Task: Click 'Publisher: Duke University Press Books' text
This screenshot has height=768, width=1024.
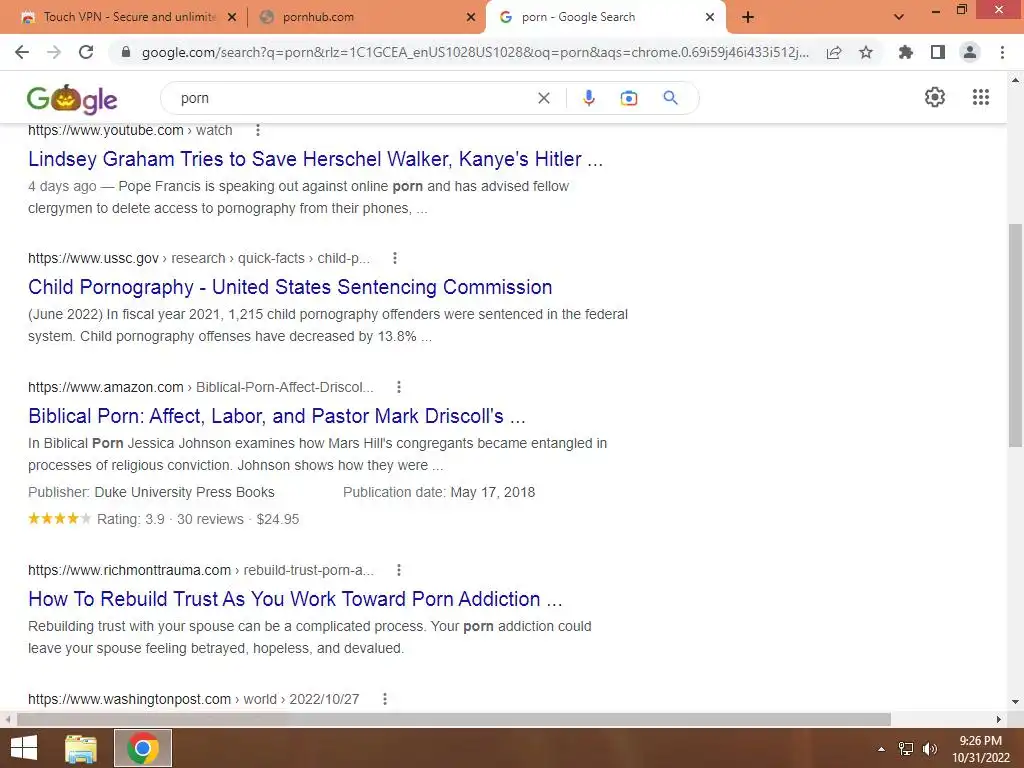Action: pyautogui.click(x=152, y=492)
